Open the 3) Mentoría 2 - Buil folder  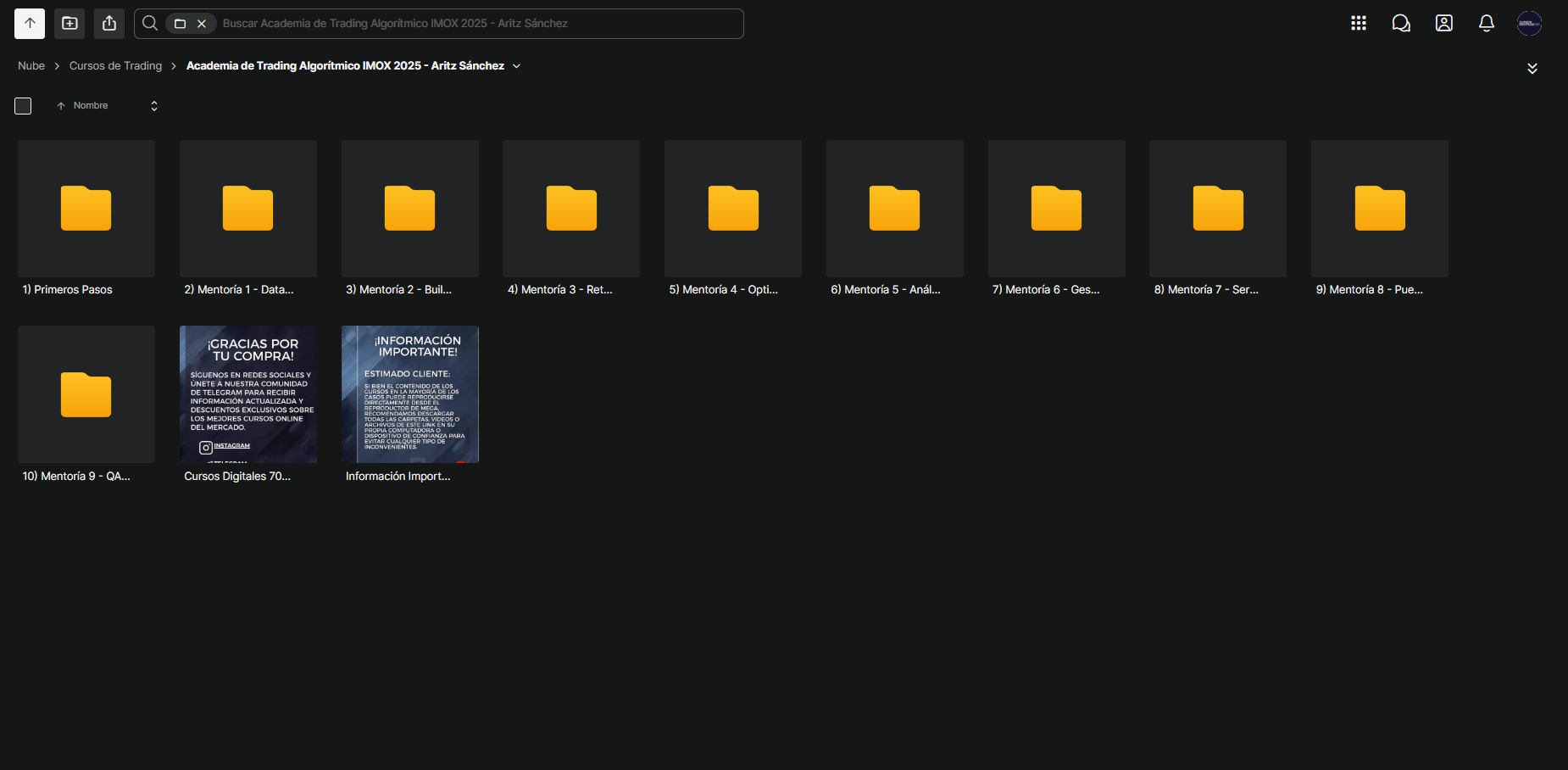tap(410, 209)
